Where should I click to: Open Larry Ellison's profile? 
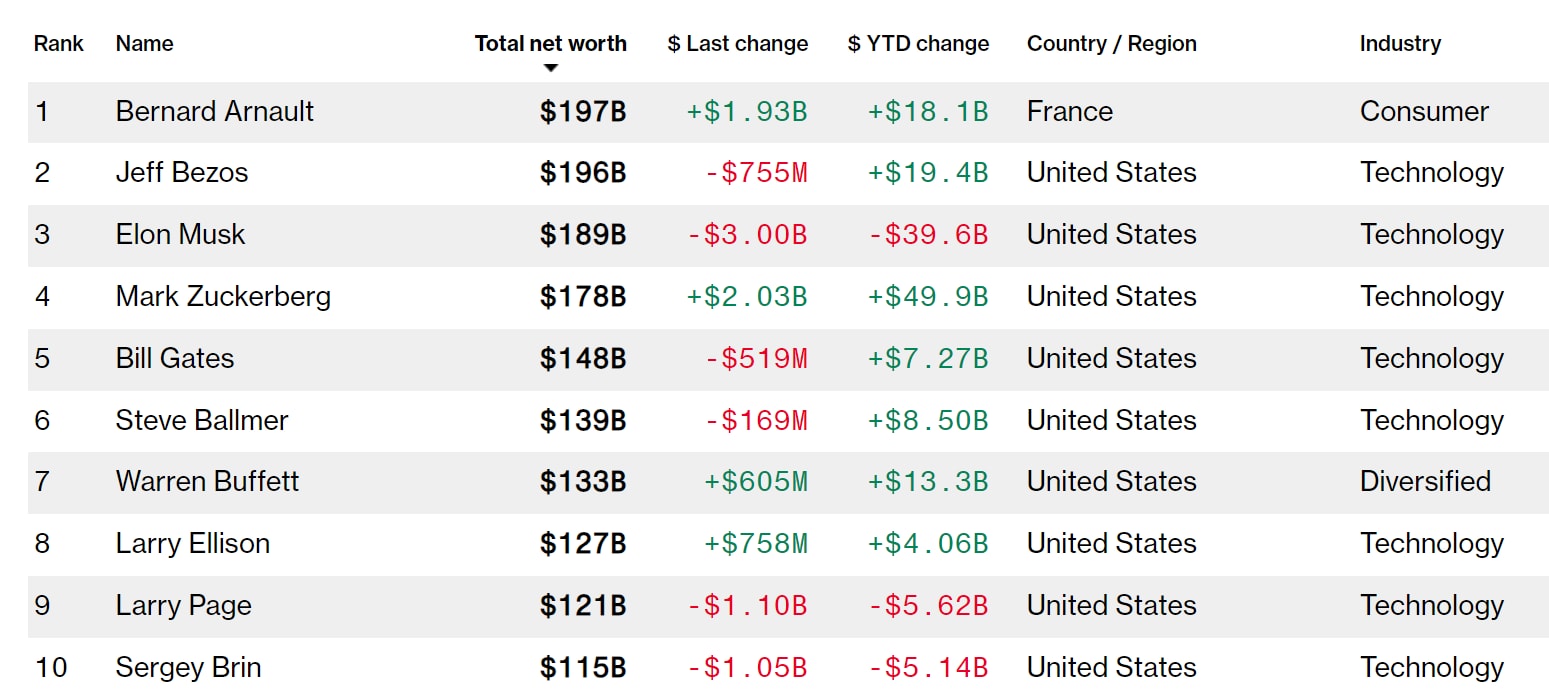(x=192, y=544)
